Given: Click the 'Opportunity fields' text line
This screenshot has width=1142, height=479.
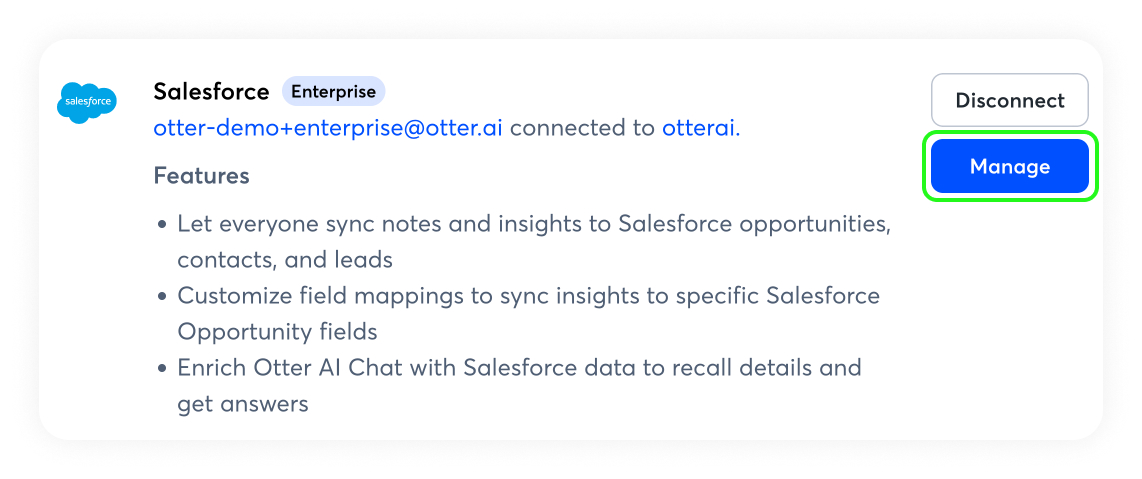Looking at the screenshot, I should [277, 332].
